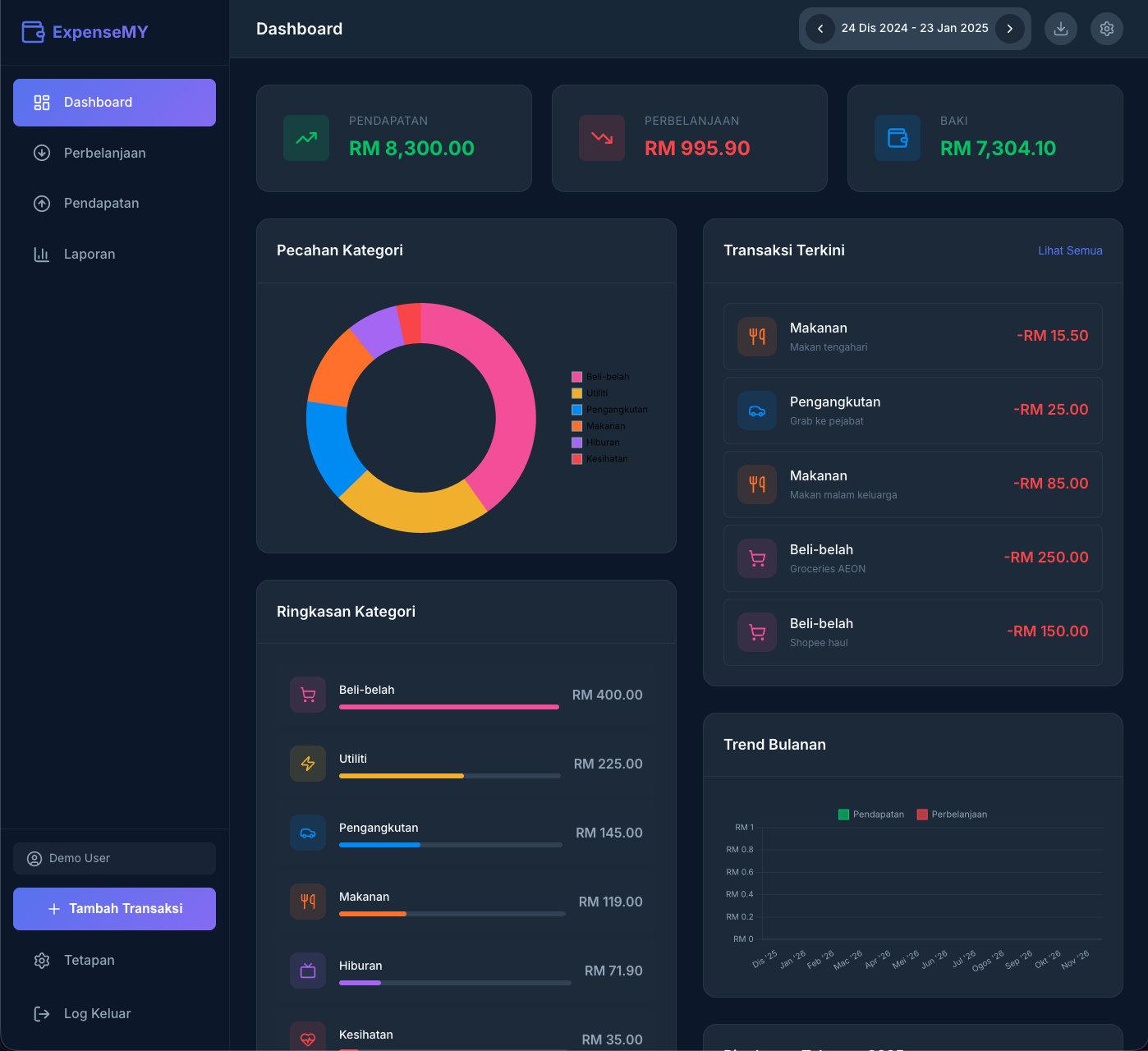The height and width of the screenshot is (1051, 1148).
Task: Click the Makanan cutlery icon in Transaksi Terkini
Action: tap(756, 337)
